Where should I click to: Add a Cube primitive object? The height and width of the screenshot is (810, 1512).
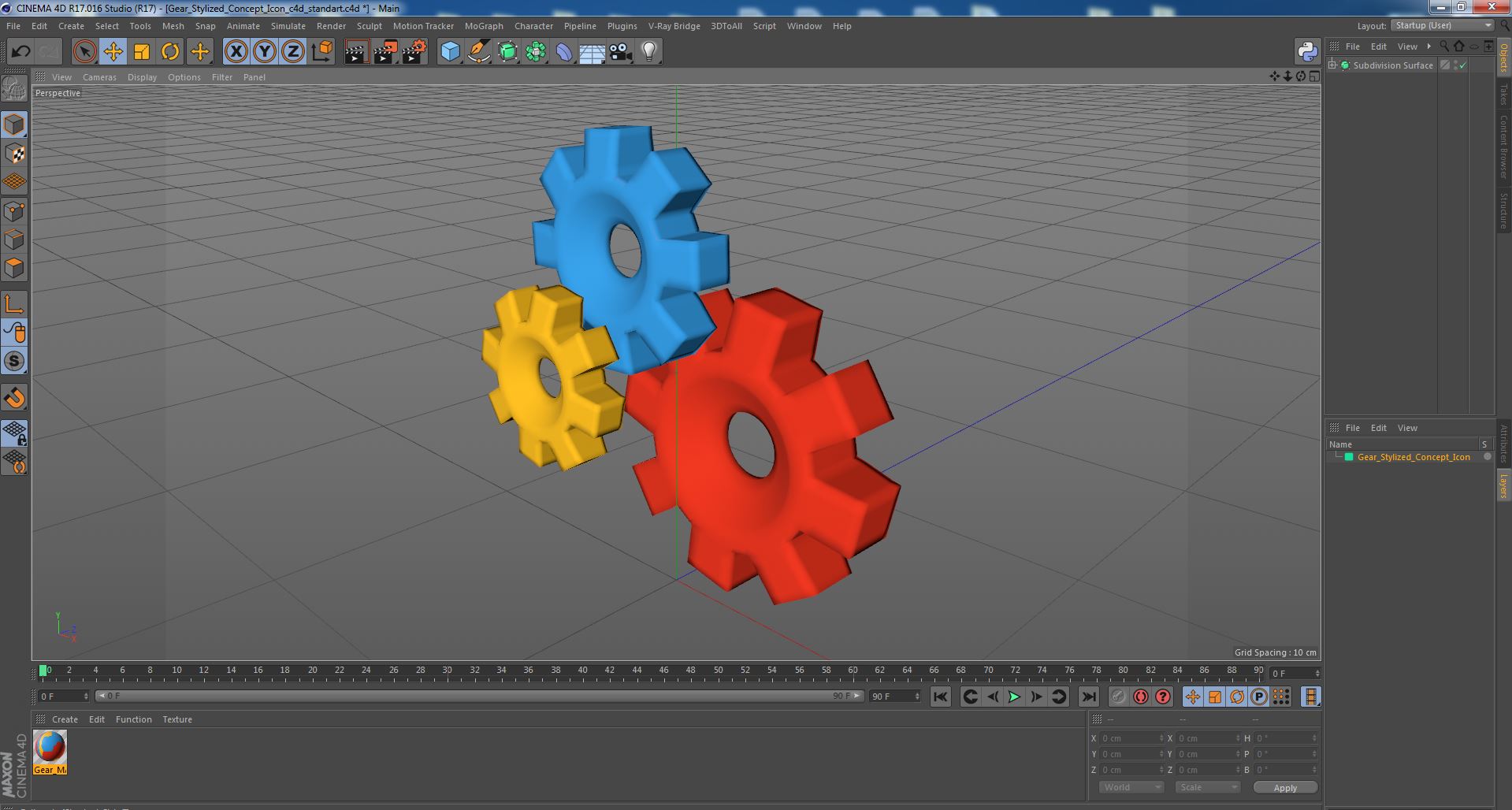tap(450, 52)
